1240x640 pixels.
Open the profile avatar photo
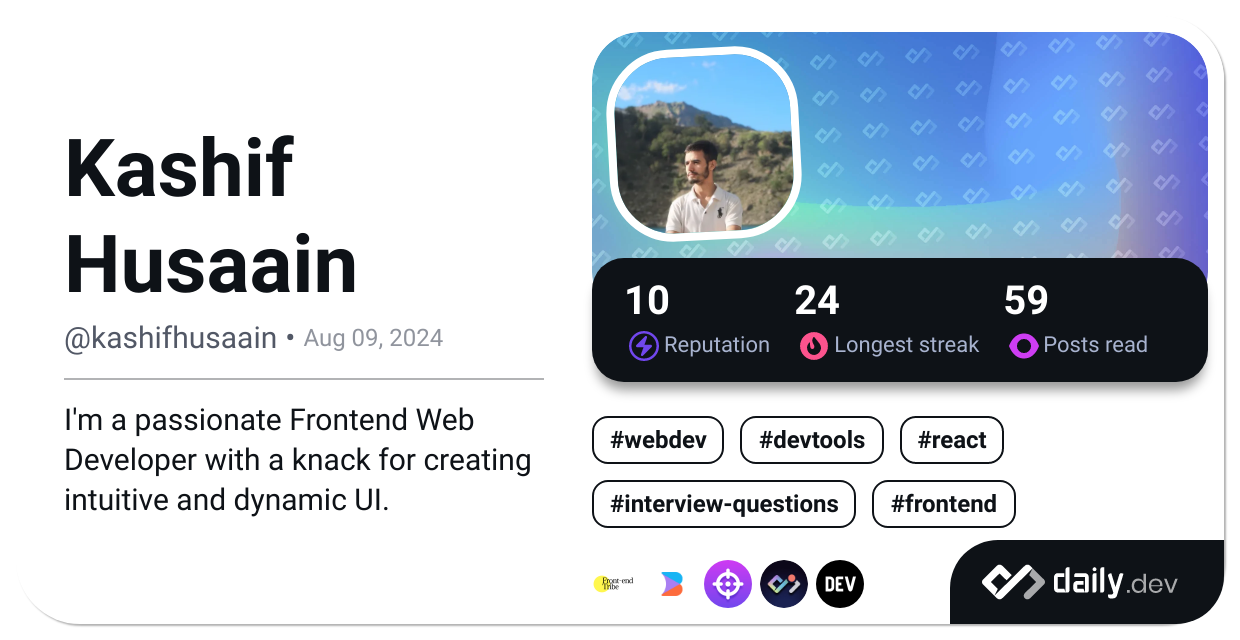point(703,143)
